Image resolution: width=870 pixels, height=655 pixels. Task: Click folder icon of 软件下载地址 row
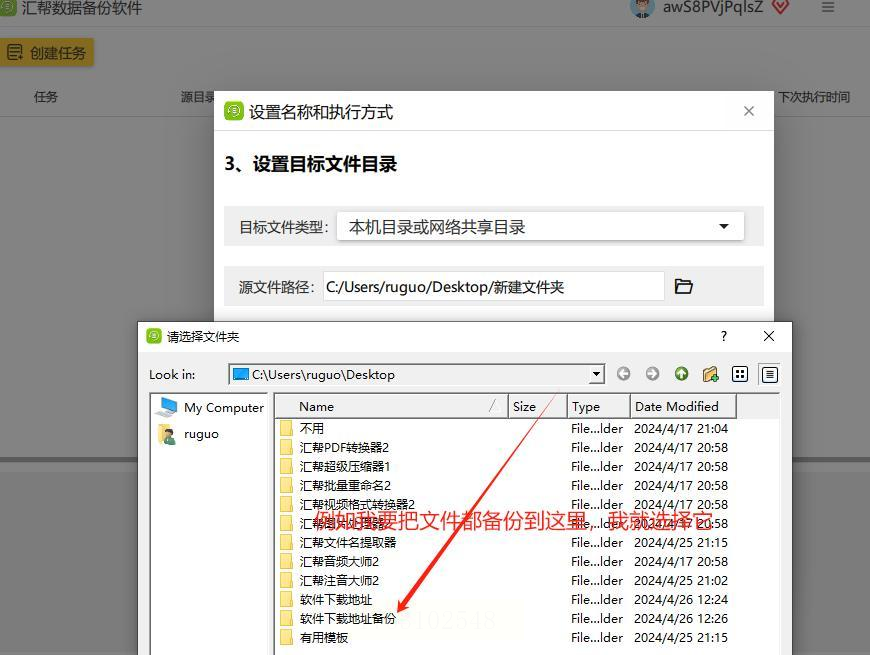[x=286, y=600]
